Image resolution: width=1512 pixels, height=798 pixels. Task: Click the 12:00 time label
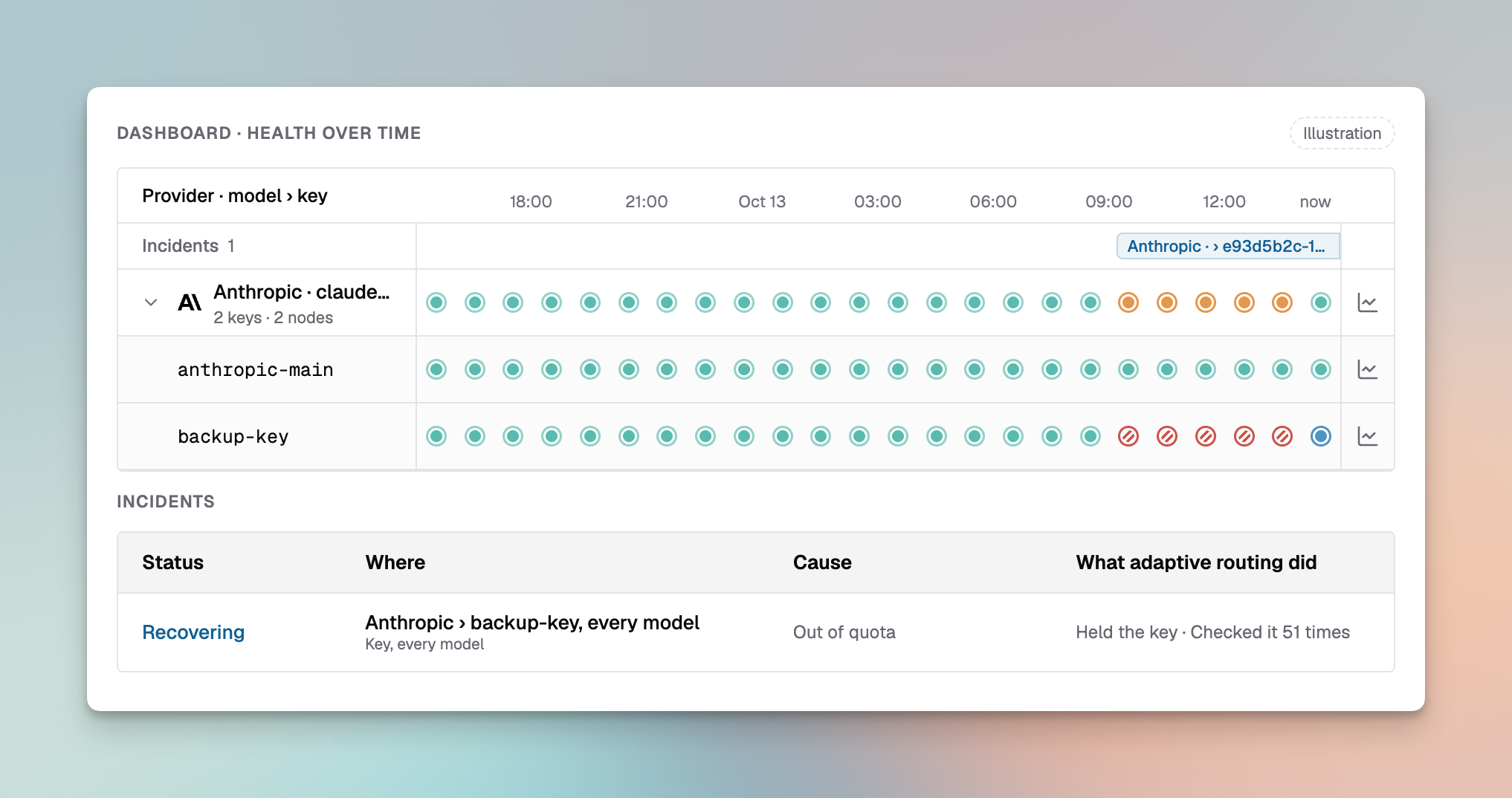1224,201
